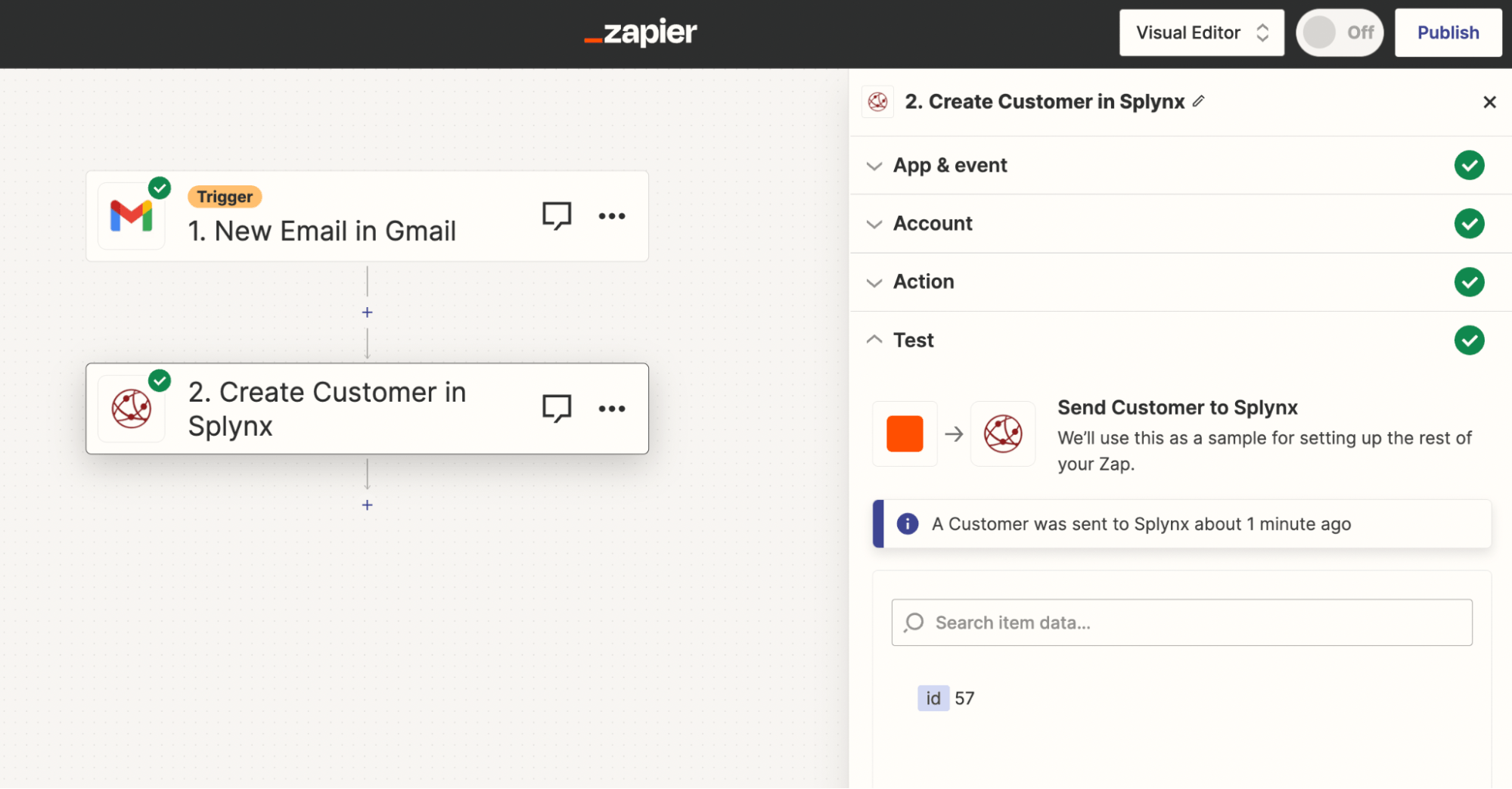1512x789 pixels.
Task: Open comments on the Splynx step
Action: click(557, 408)
